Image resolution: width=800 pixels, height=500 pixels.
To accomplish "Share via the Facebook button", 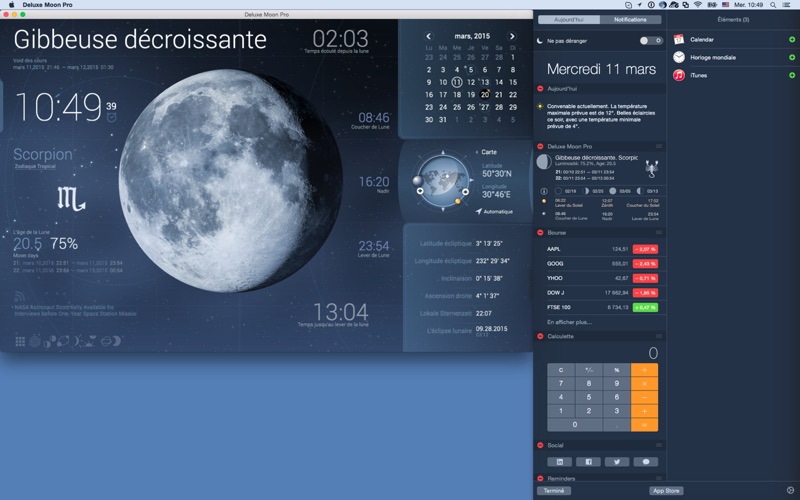I will tap(588, 462).
